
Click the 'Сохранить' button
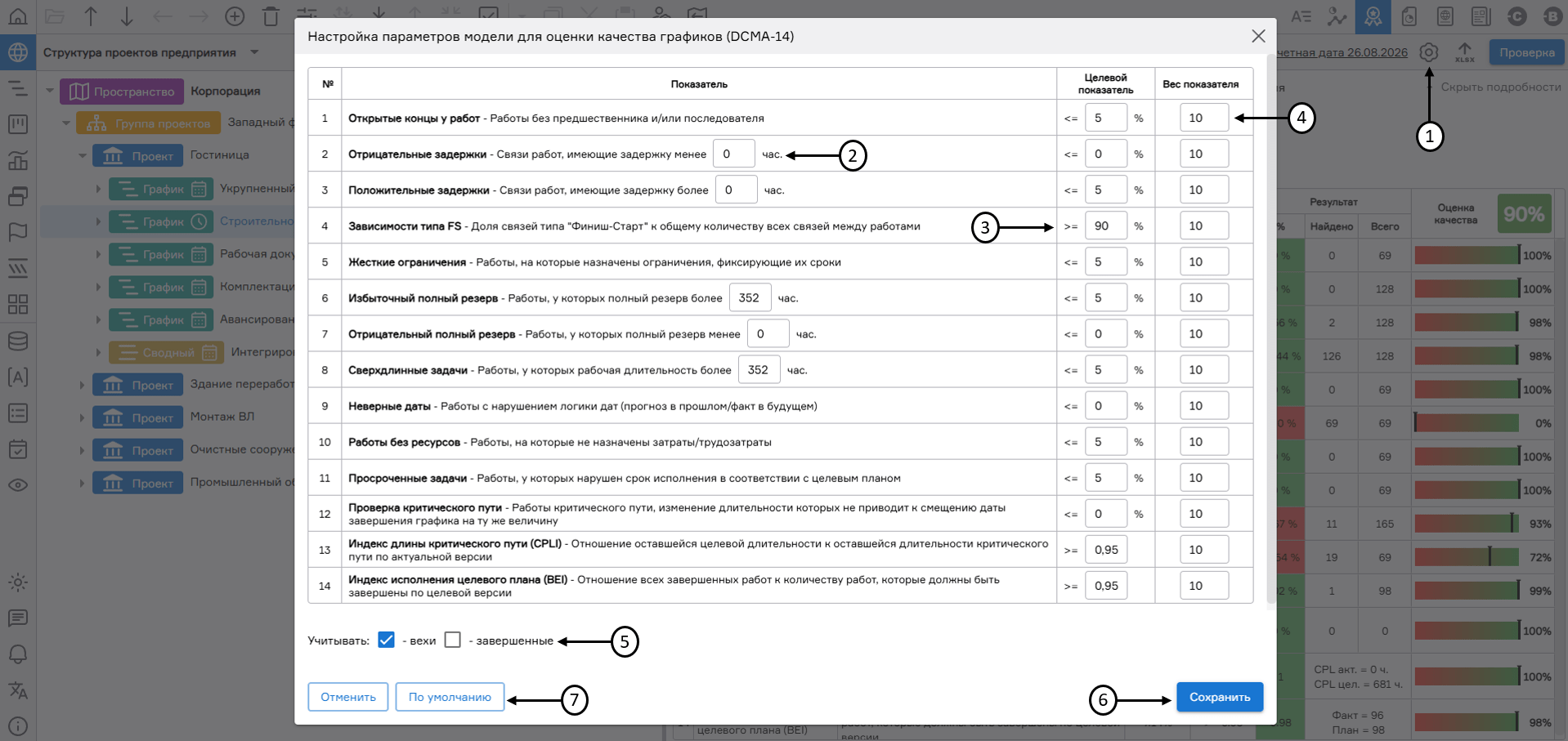pyautogui.click(x=1220, y=697)
